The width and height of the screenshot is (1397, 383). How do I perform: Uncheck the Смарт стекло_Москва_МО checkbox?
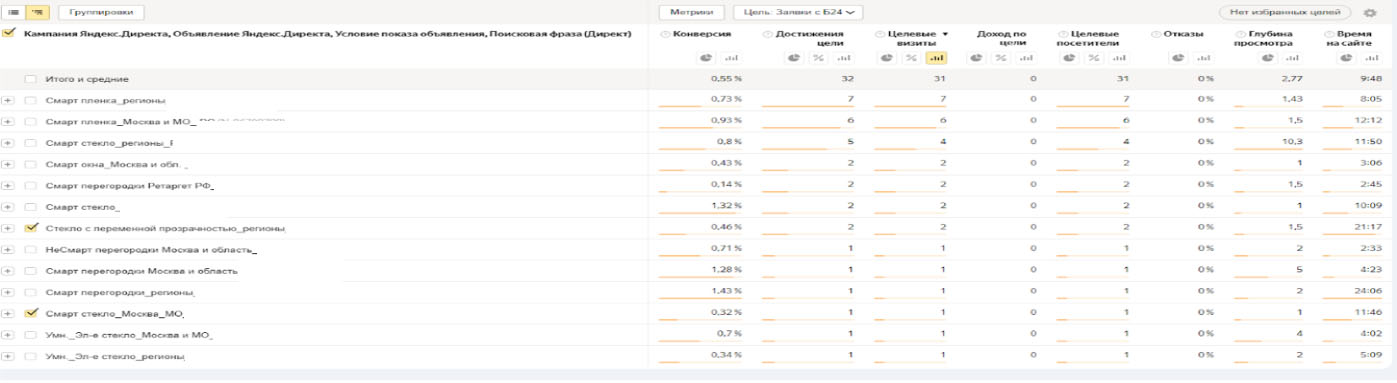31,313
